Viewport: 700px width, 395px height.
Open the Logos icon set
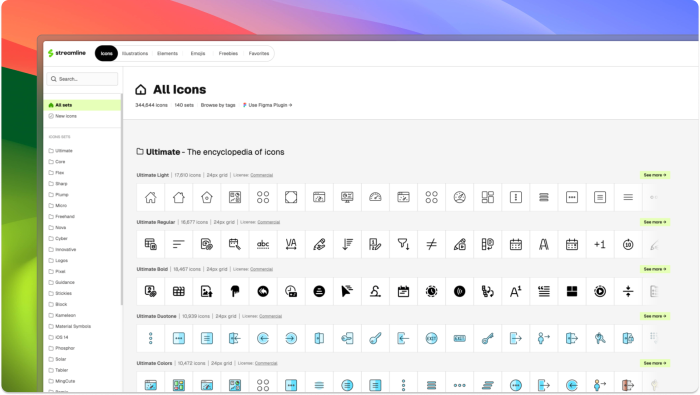(x=58, y=260)
